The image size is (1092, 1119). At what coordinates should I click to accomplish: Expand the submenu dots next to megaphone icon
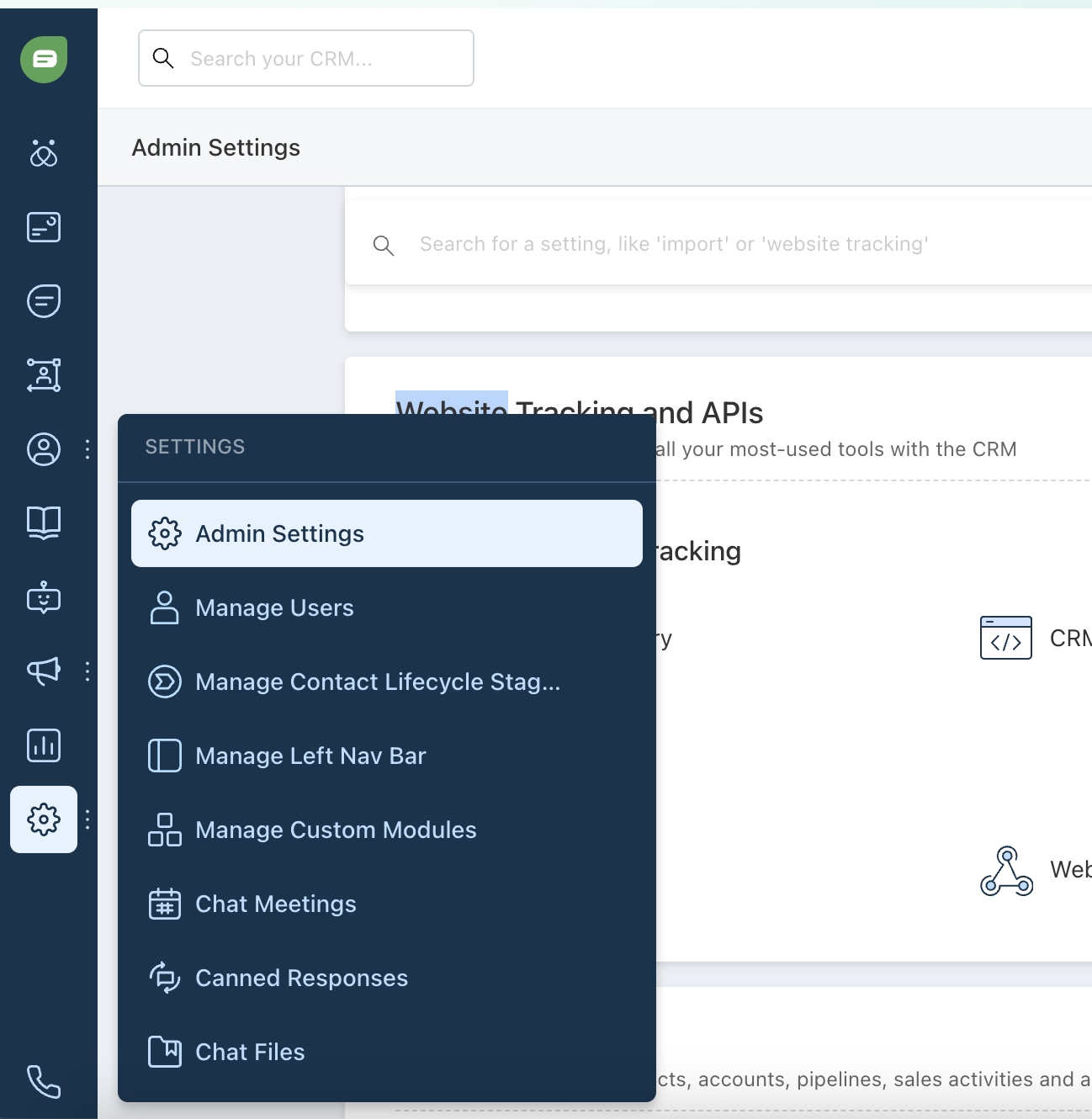click(x=87, y=671)
